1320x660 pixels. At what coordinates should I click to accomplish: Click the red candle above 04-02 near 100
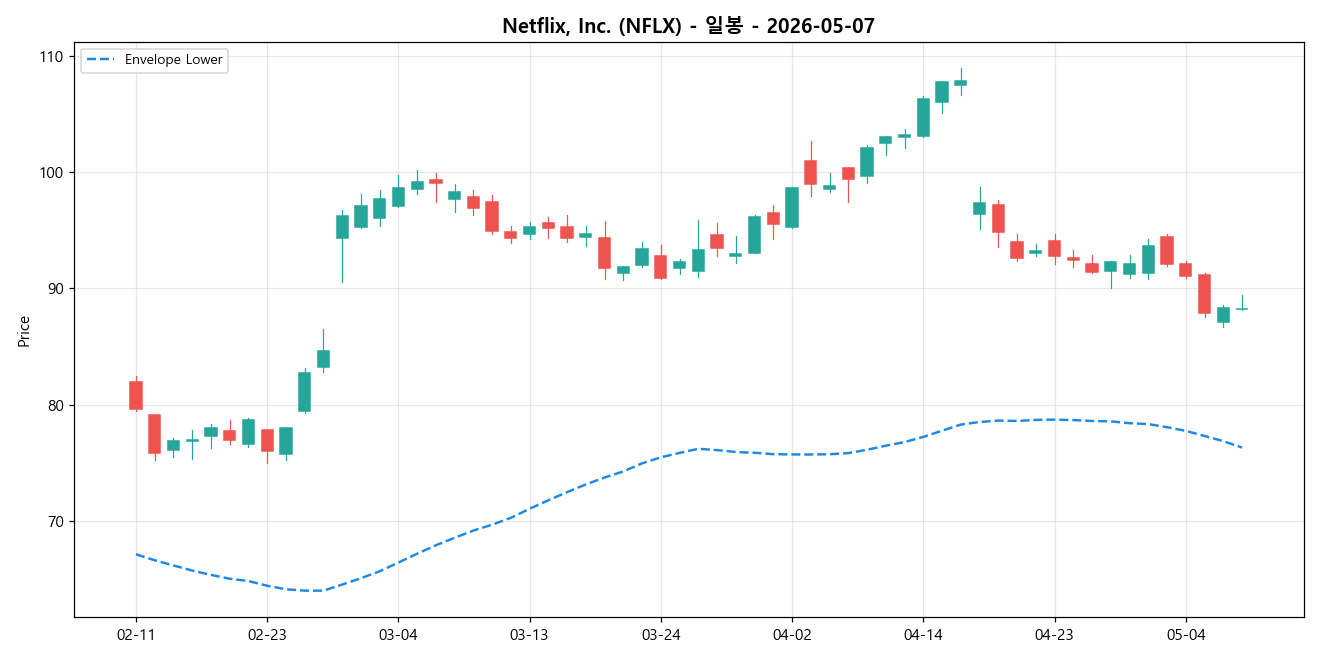(810, 172)
